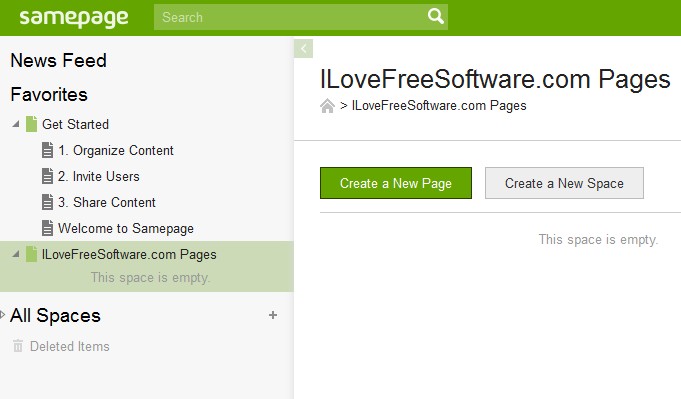Click Create a New Page button
Screen dimensions: 681x399
point(396,183)
